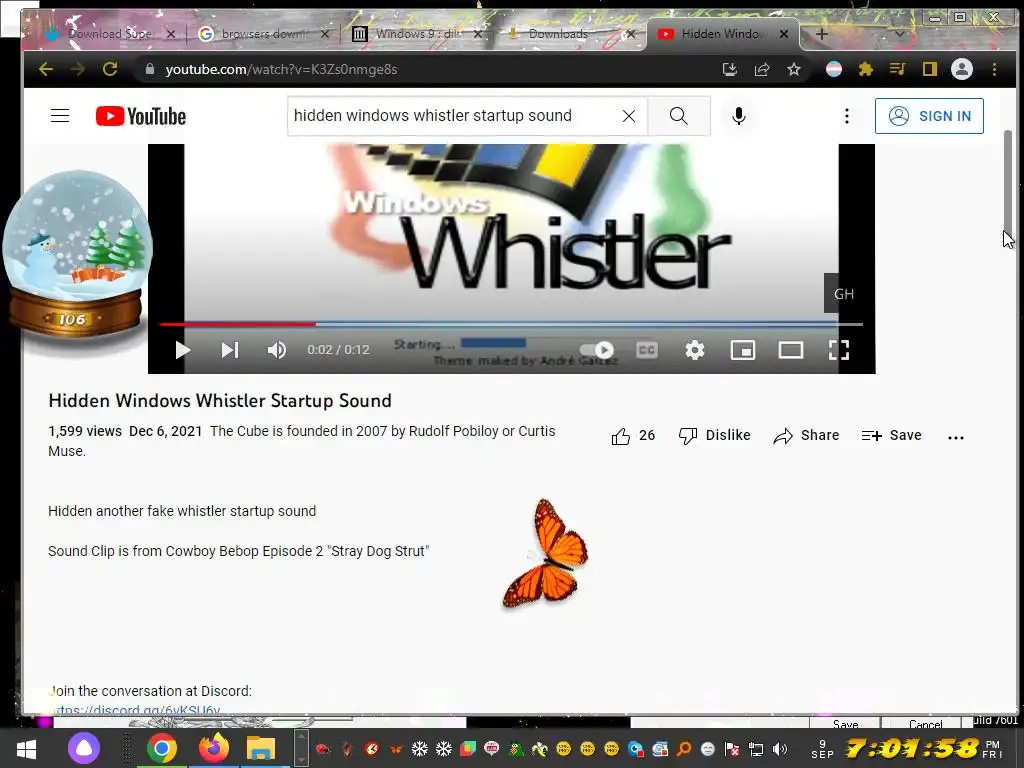
Task: Open video player settings gear
Action: click(695, 350)
